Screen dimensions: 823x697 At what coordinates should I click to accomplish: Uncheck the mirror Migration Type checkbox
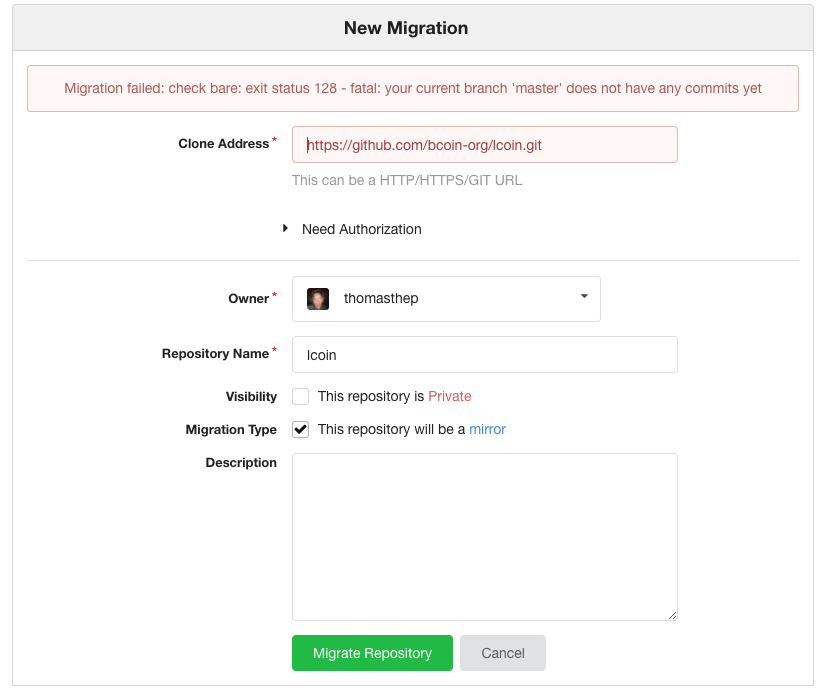[301, 429]
